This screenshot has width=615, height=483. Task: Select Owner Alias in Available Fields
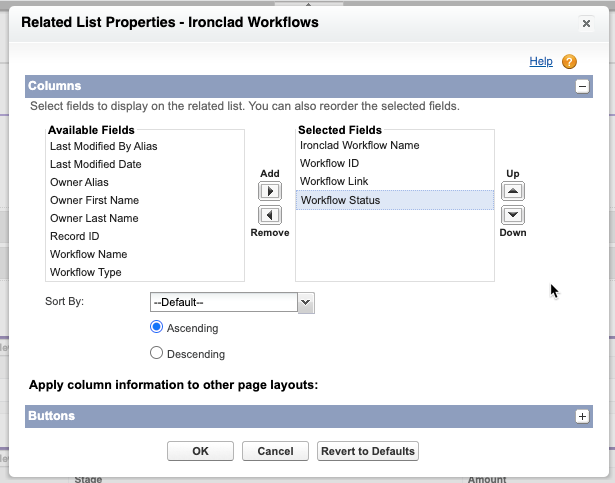click(x=145, y=182)
